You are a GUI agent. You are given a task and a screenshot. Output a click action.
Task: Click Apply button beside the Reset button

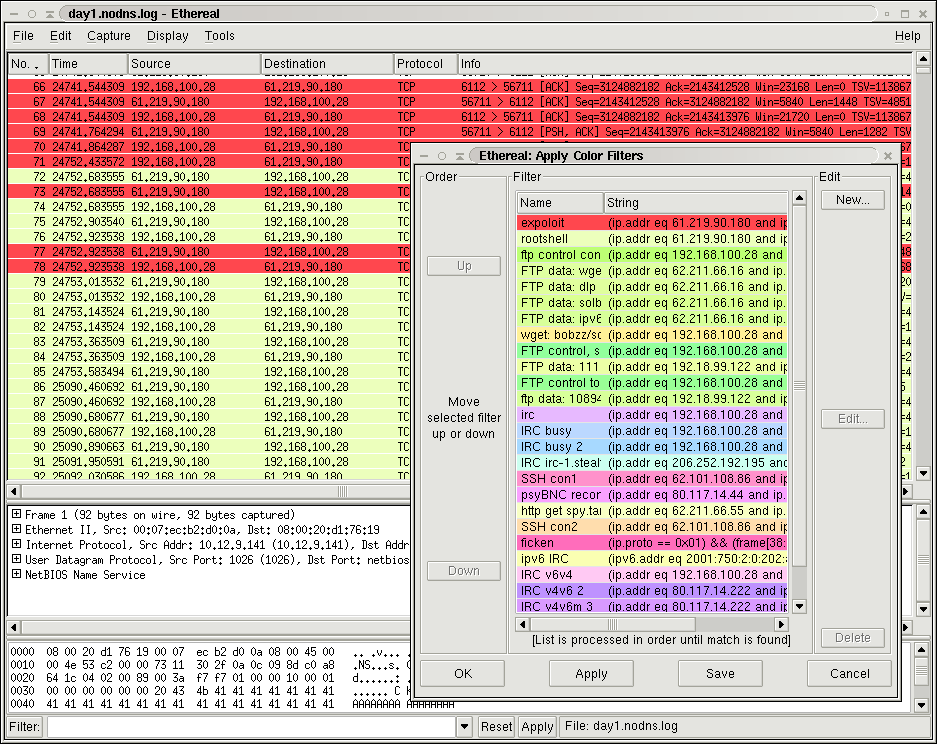click(x=537, y=727)
